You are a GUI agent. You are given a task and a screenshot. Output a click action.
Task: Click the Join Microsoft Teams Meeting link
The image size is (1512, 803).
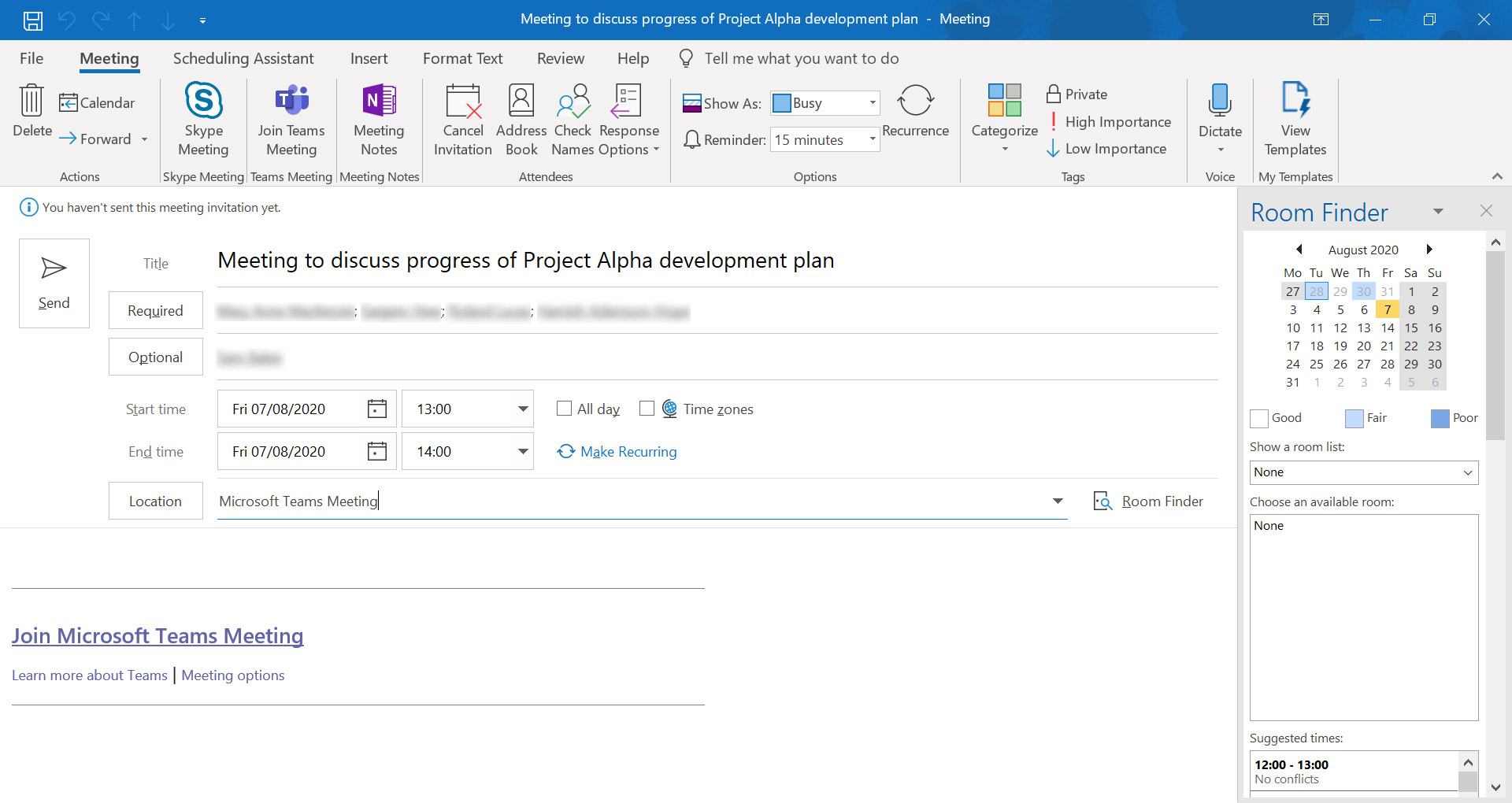(x=157, y=636)
